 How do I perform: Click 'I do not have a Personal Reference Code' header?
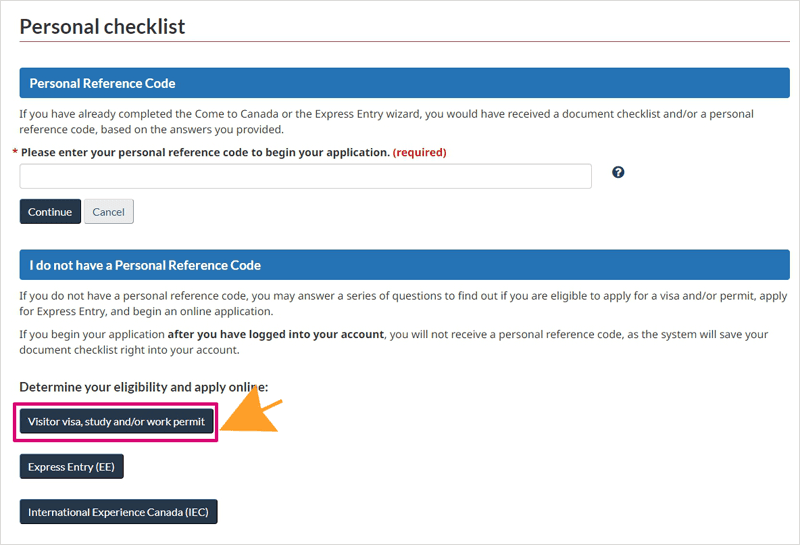pos(405,264)
